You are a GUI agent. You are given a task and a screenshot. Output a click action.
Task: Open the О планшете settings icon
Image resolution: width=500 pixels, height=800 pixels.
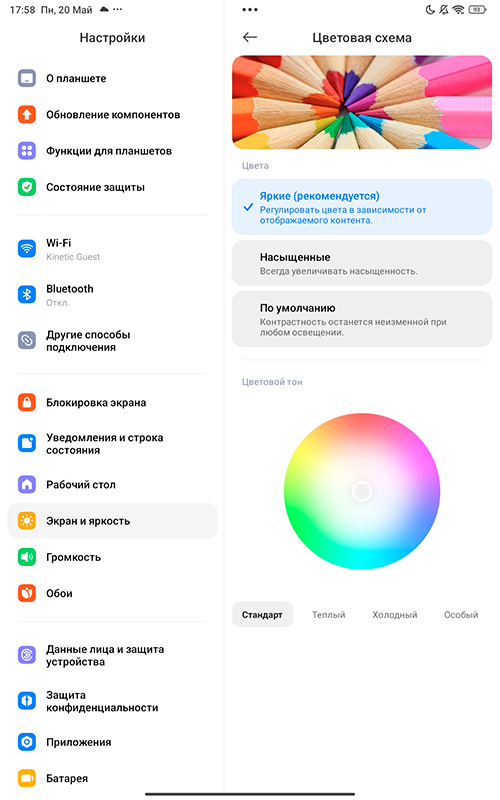(x=27, y=79)
